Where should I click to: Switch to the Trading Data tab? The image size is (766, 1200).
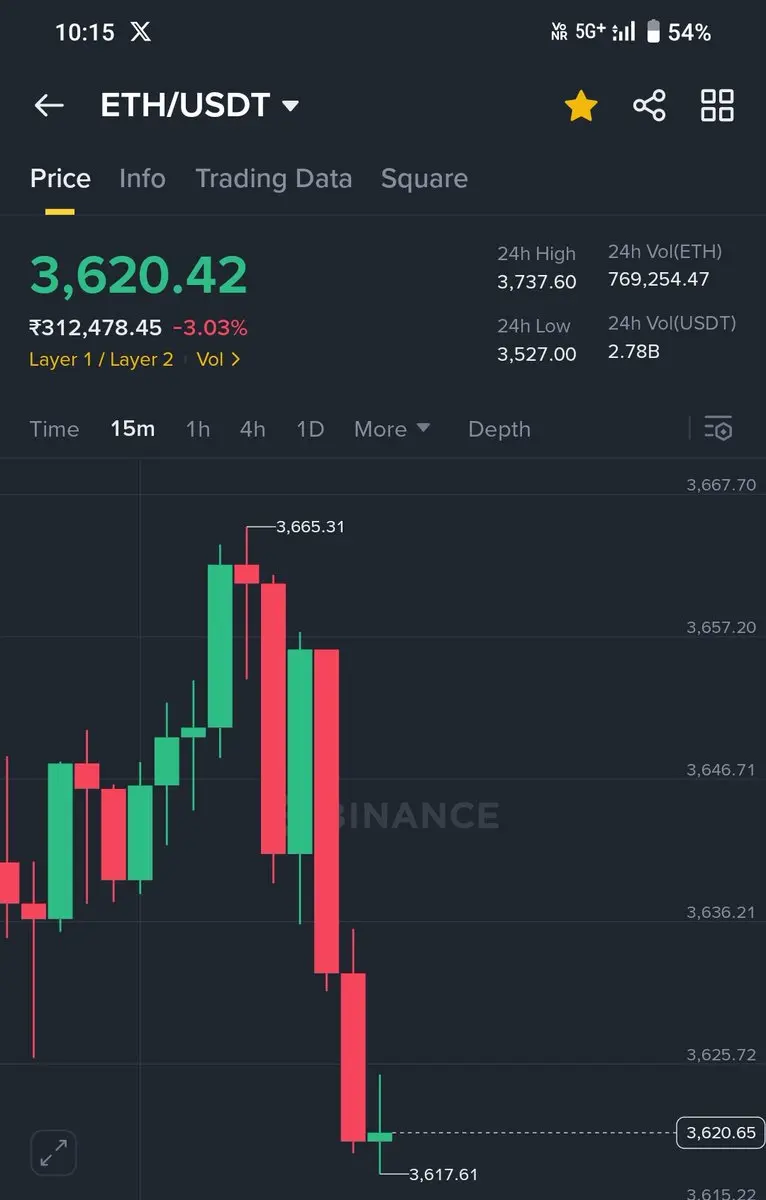coord(274,178)
